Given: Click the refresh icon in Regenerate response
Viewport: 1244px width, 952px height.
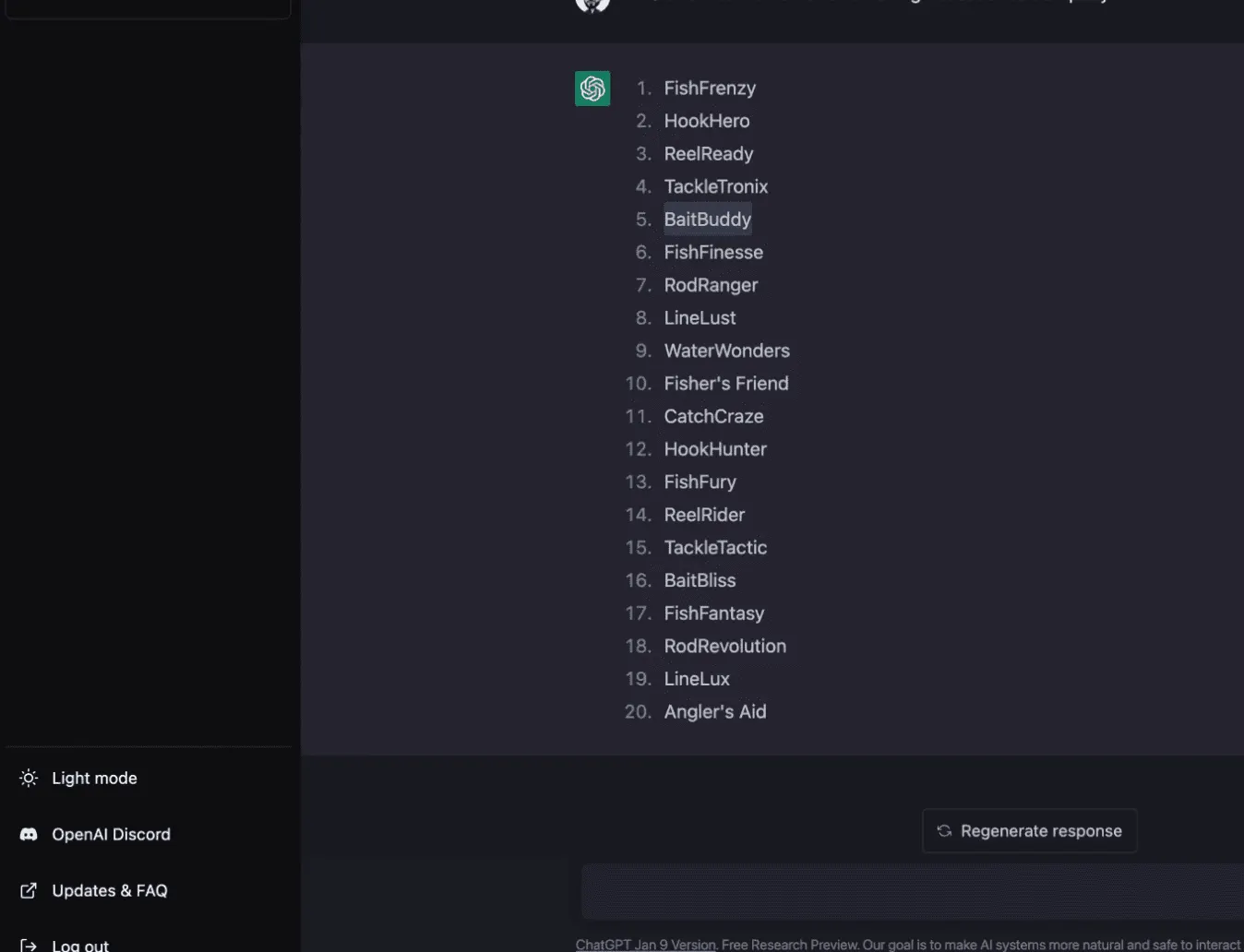Looking at the screenshot, I should pyautogui.click(x=944, y=830).
